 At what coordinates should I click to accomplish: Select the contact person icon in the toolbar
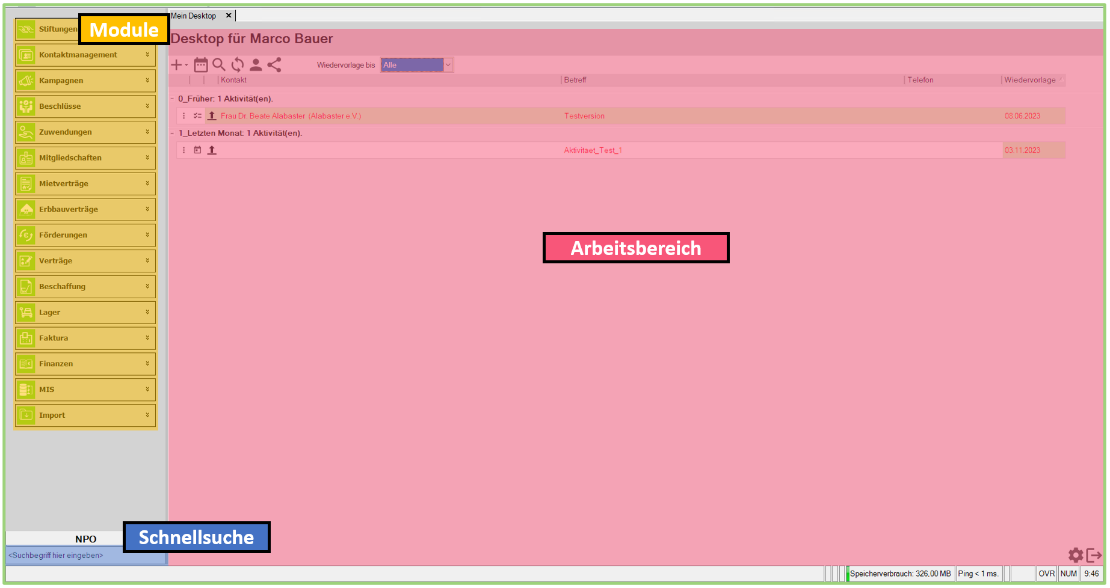256,65
